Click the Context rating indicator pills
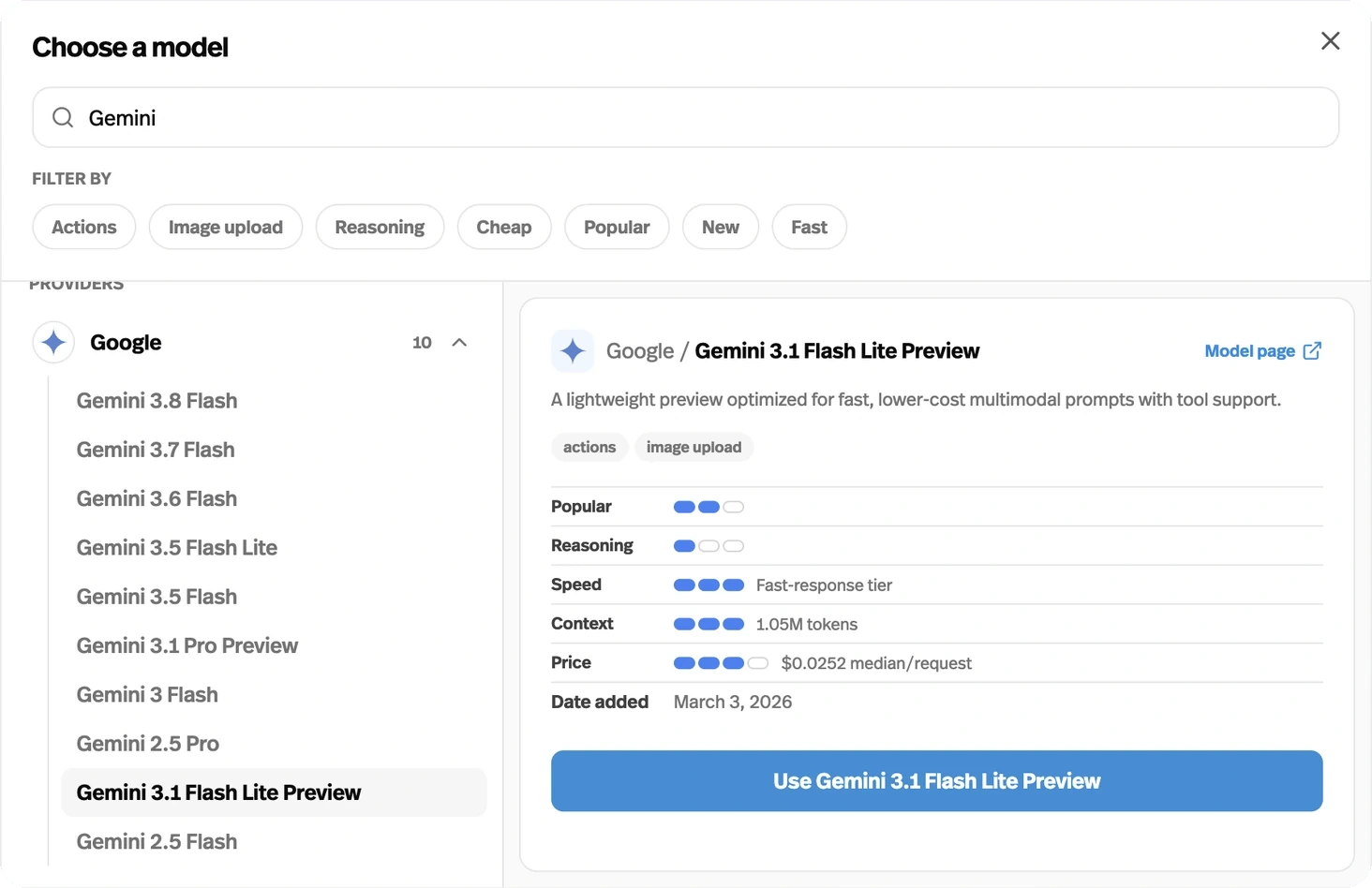 (708, 624)
